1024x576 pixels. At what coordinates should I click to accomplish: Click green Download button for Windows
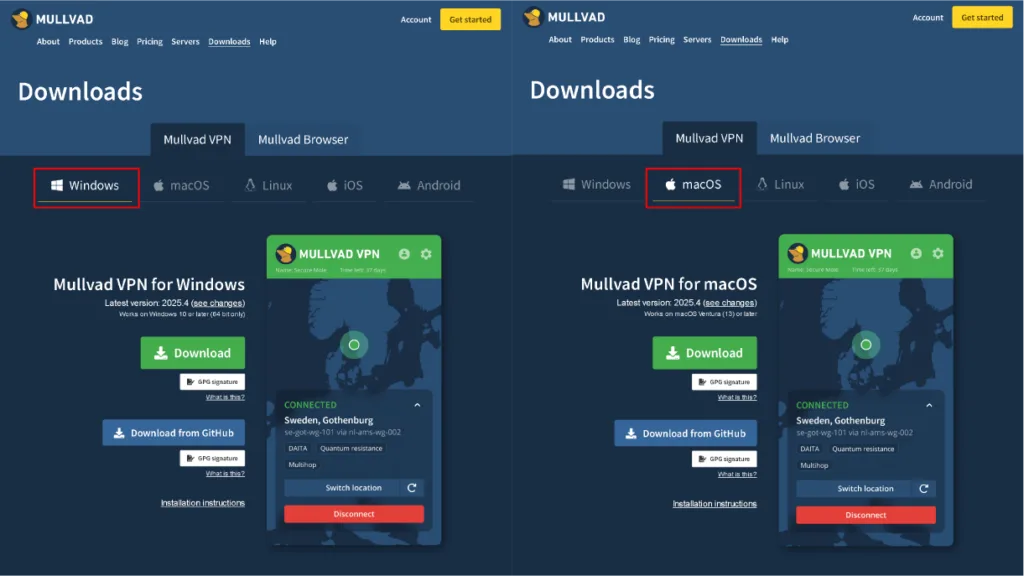click(193, 353)
